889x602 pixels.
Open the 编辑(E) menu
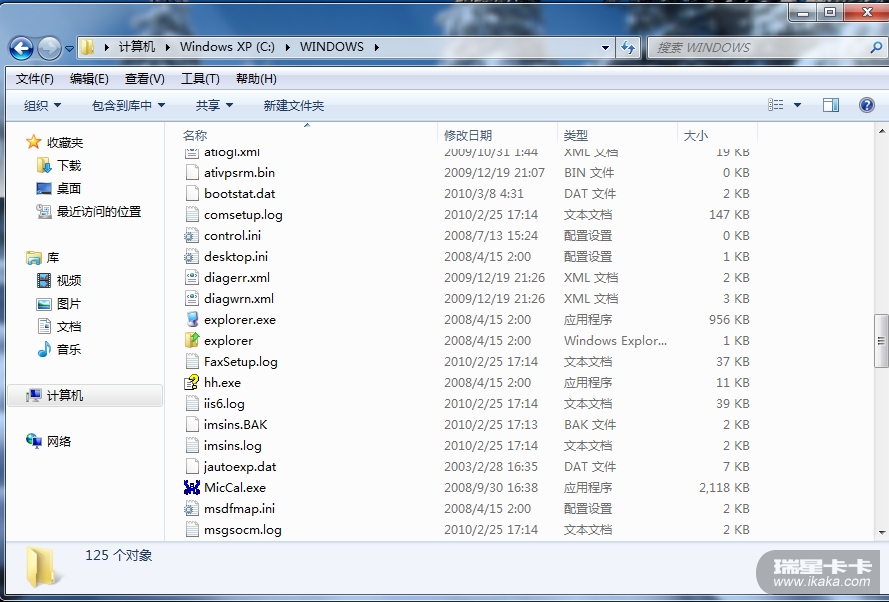coord(89,79)
